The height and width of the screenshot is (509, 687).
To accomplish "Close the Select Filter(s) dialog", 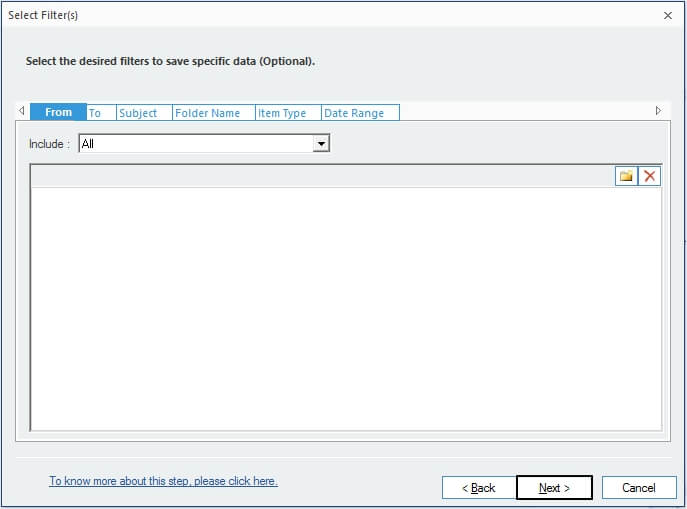I will 668,16.
